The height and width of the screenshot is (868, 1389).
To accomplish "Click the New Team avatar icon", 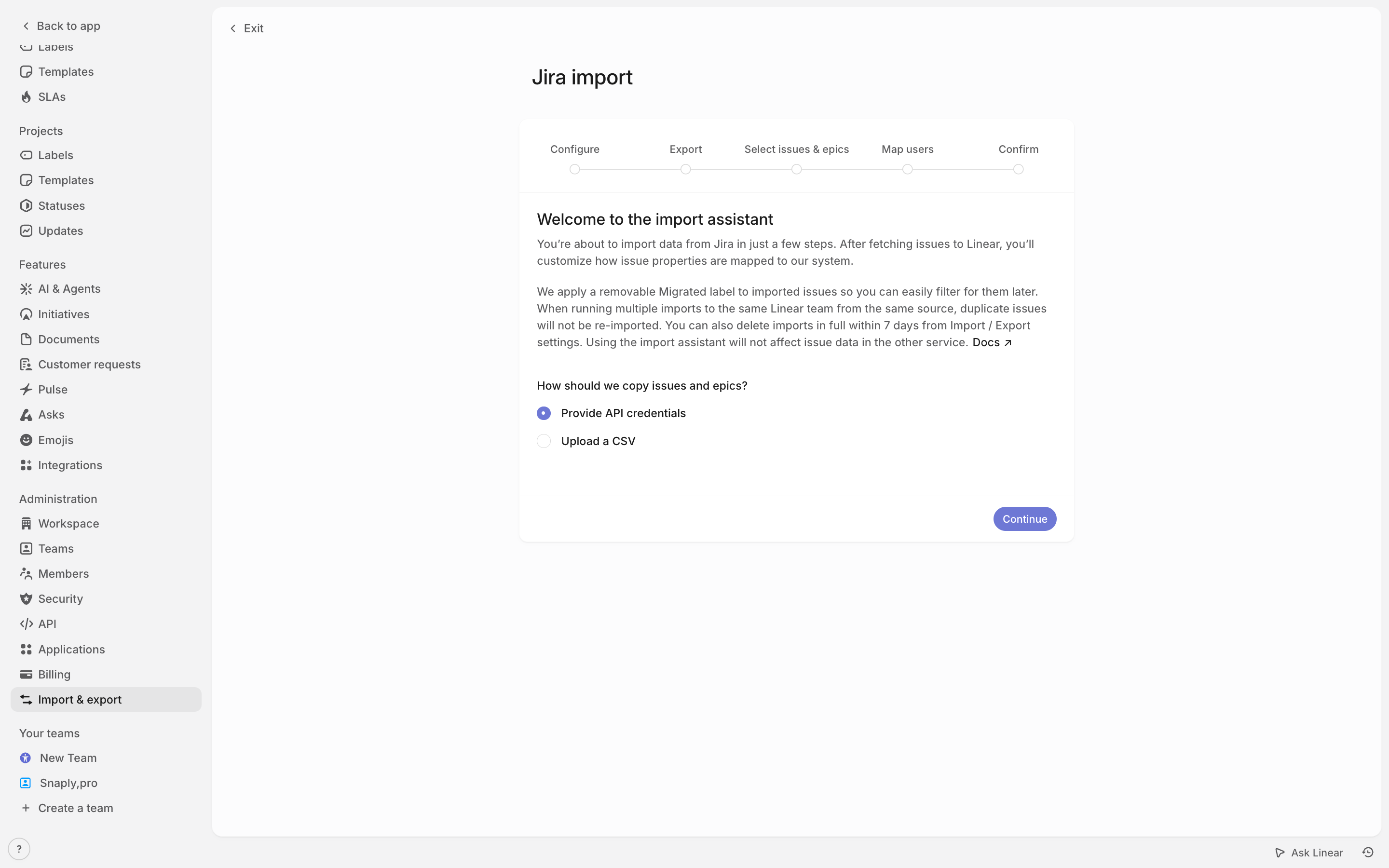I will click(25, 758).
